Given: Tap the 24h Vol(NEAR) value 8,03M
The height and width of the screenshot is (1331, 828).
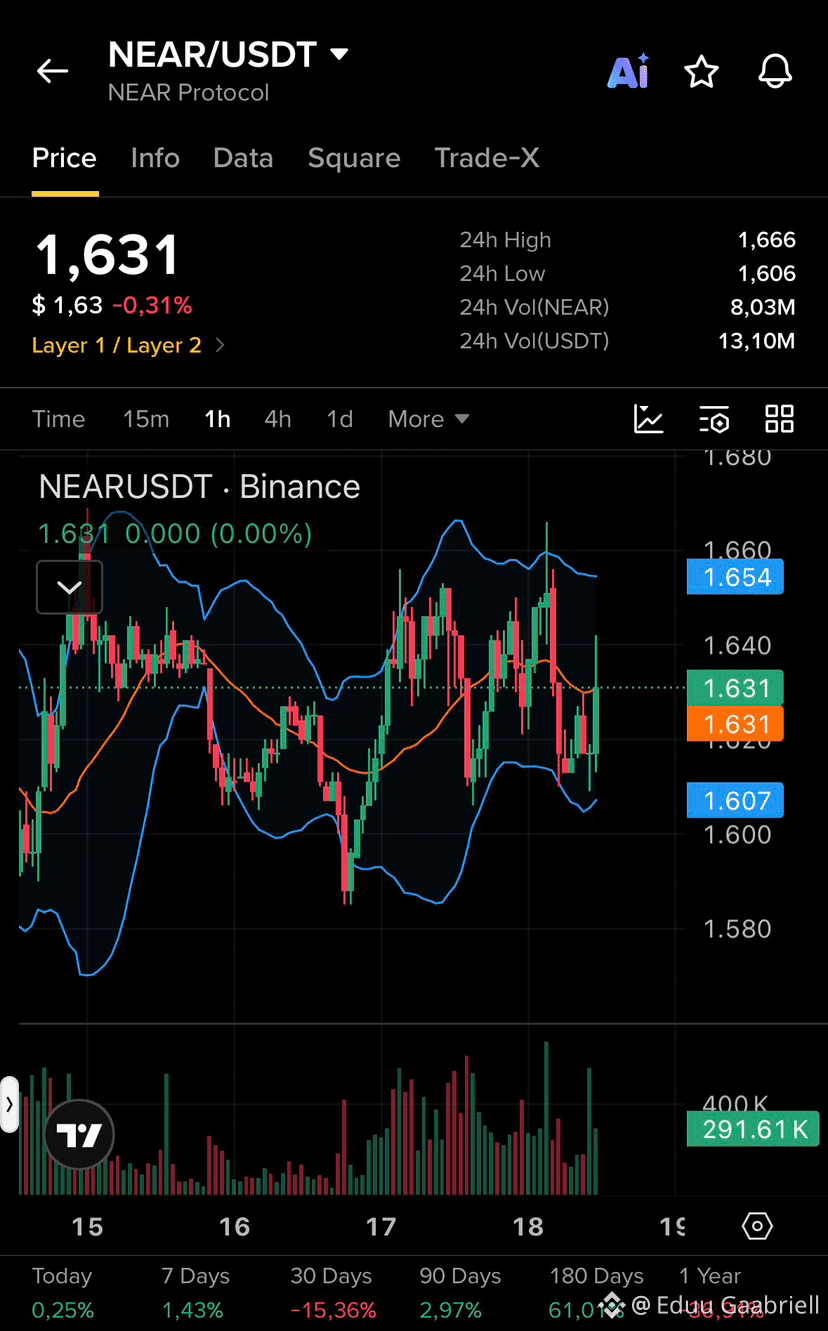Looking at the screenshot, I should 763,307.
